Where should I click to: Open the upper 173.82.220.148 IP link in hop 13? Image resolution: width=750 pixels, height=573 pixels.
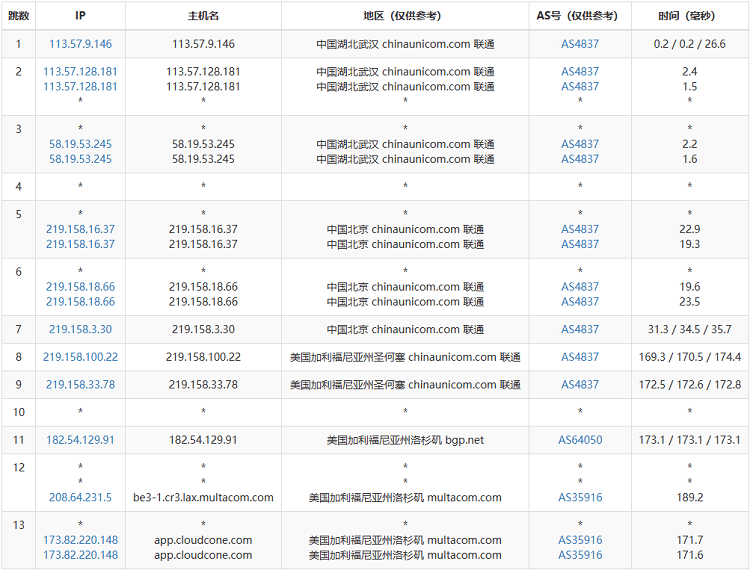tap(80, 540)
